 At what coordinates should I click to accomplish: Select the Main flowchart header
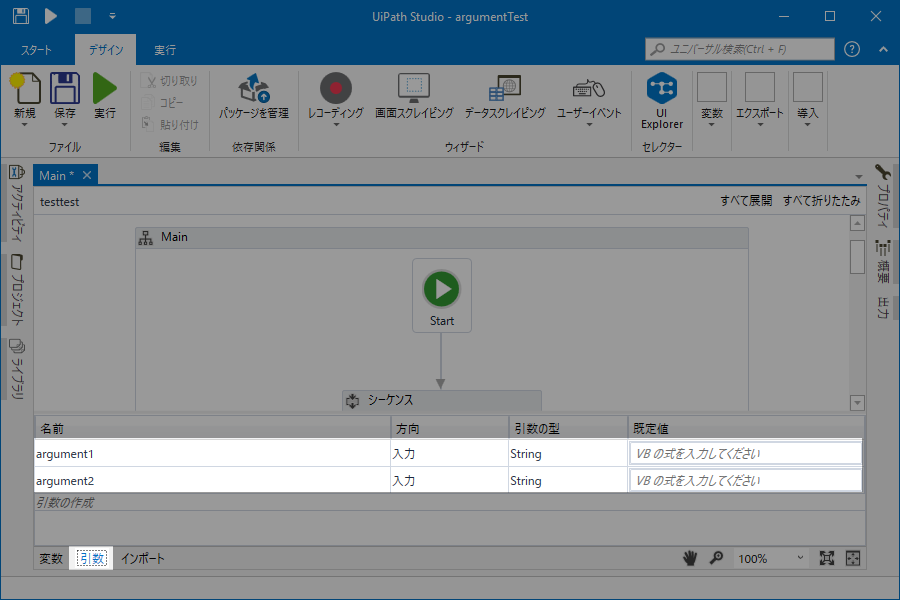coord(442,238)
